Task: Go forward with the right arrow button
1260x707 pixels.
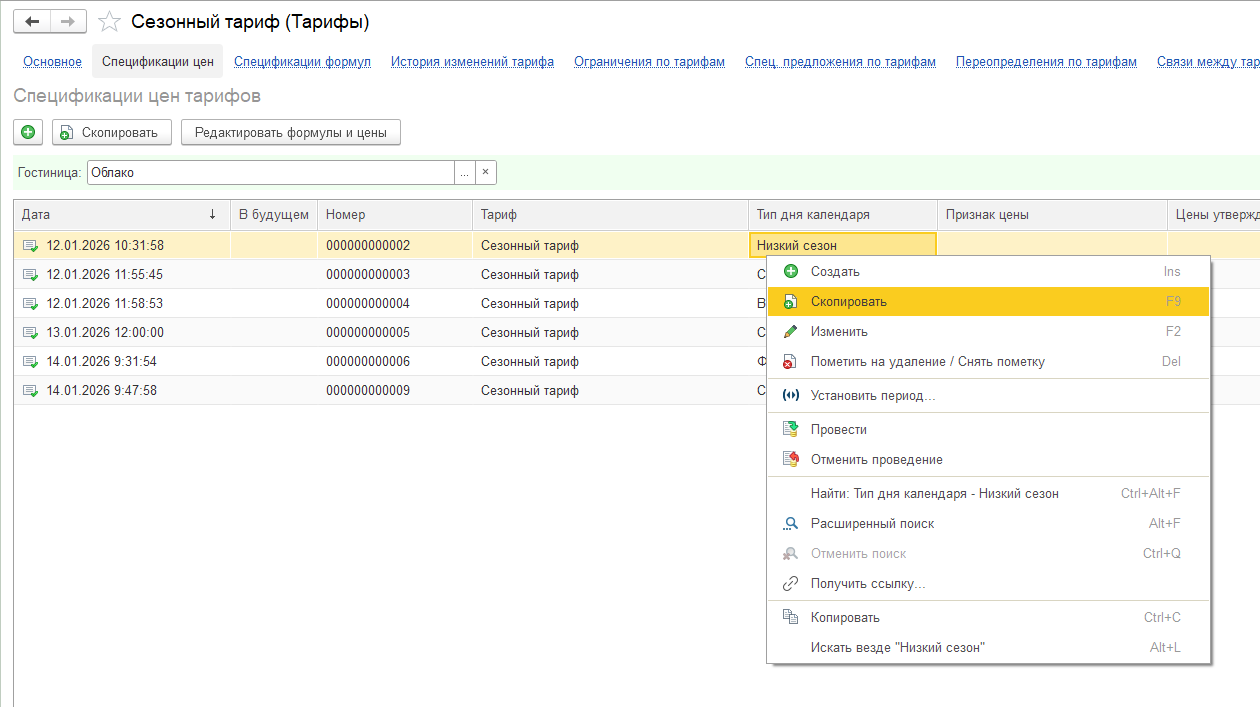Action: pos(68,21)
